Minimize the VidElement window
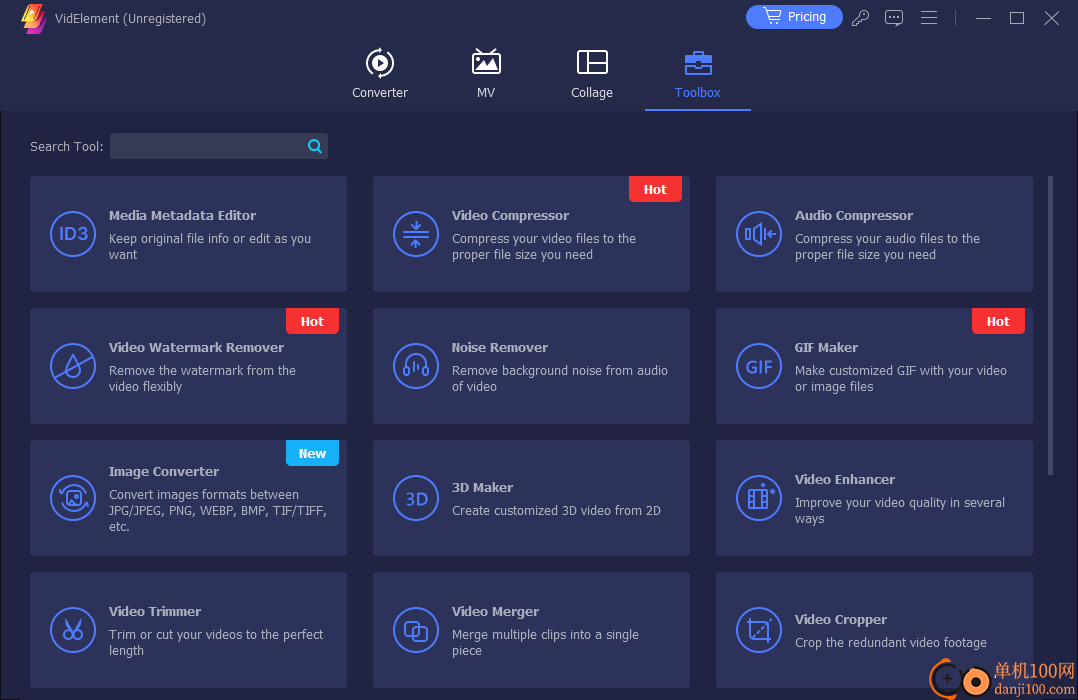This screenshot has height=700, width=1078. coord(983,18)
